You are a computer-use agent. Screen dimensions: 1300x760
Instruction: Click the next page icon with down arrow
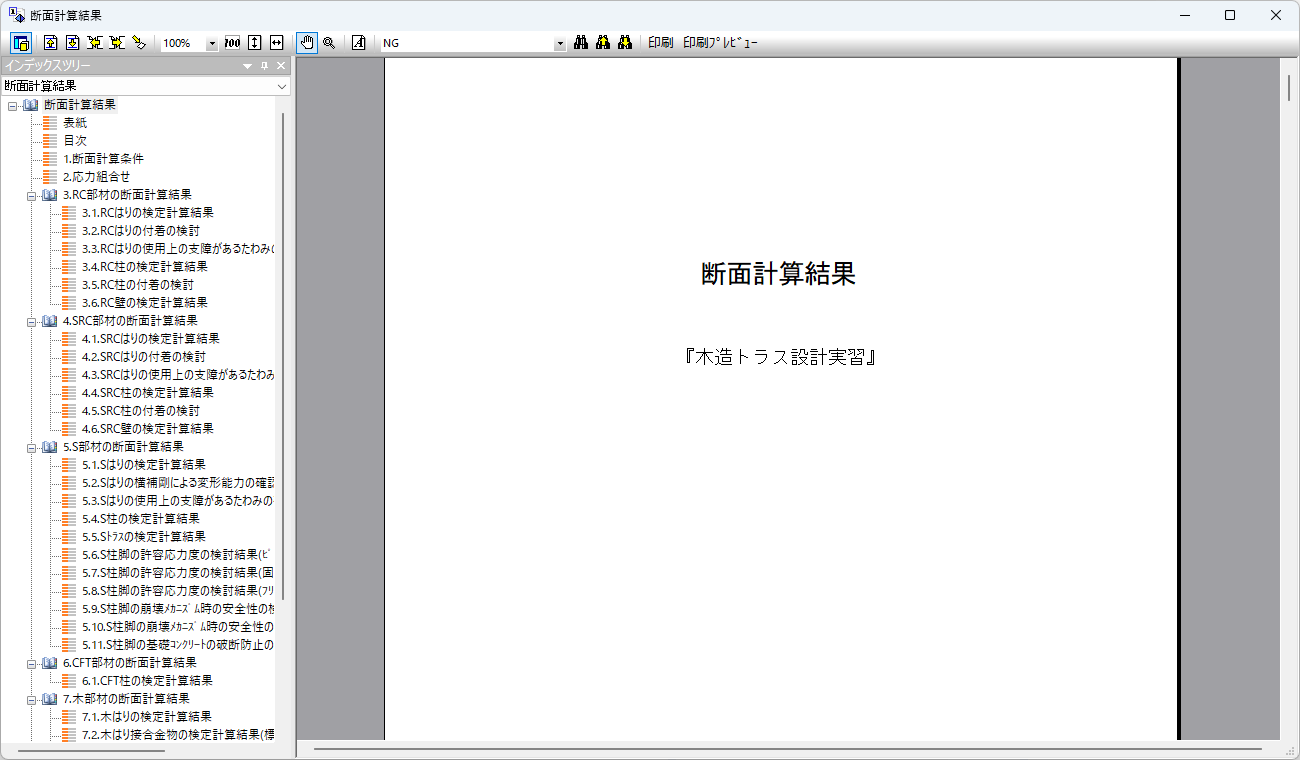pyautogui.click(x=72, y=43)
